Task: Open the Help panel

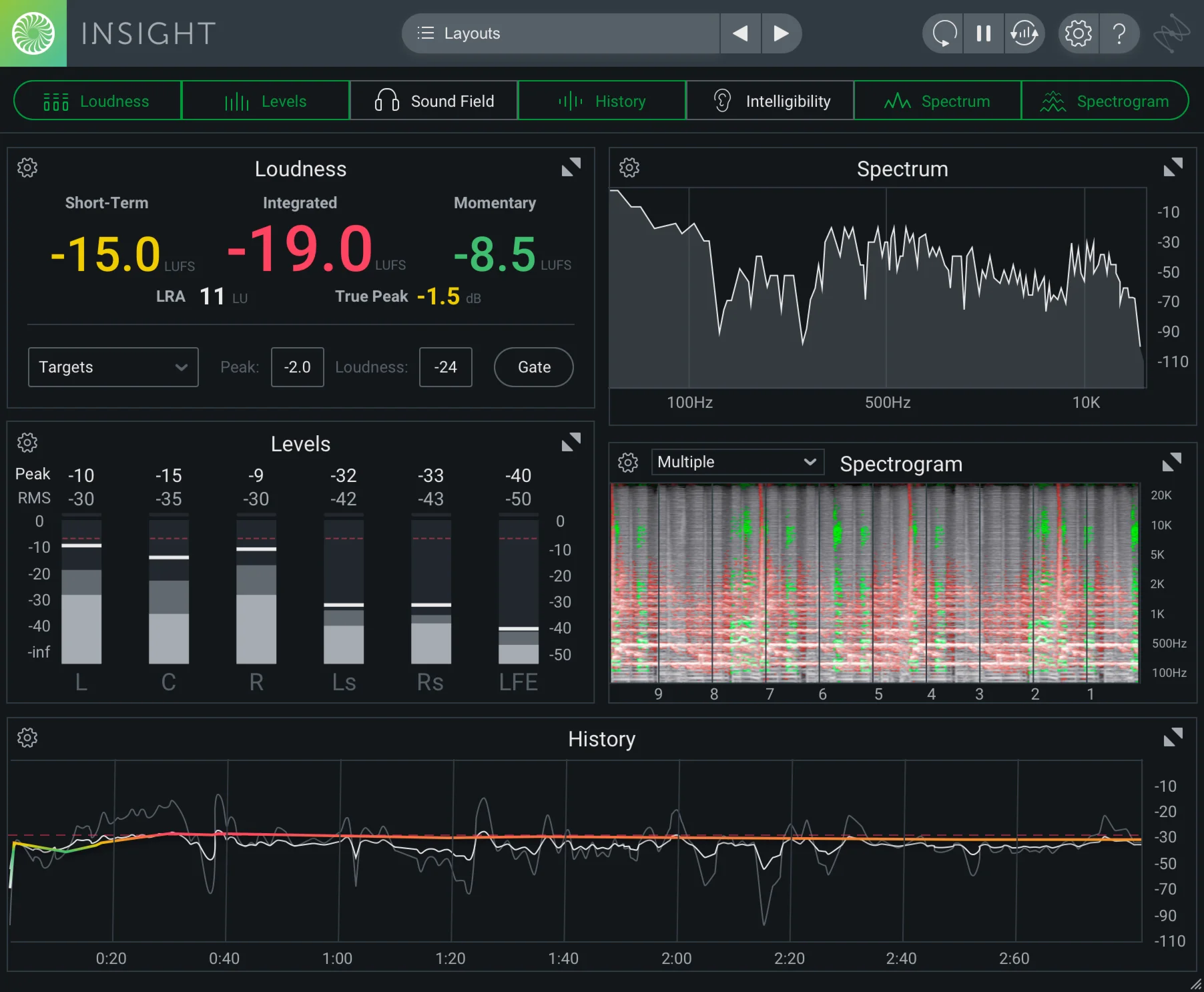Action: coord(1119,33)
